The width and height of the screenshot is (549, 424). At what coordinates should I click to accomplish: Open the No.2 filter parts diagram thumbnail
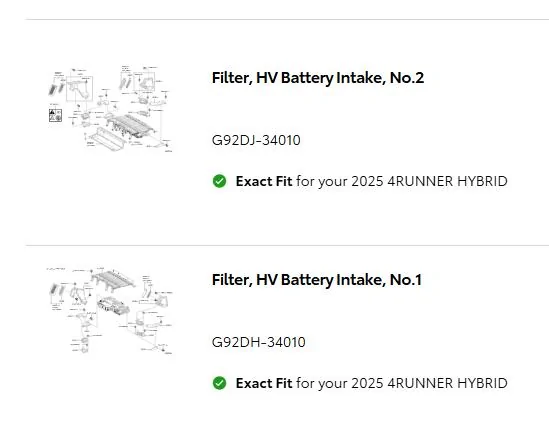pyautogui.click(x=110, y=109)
